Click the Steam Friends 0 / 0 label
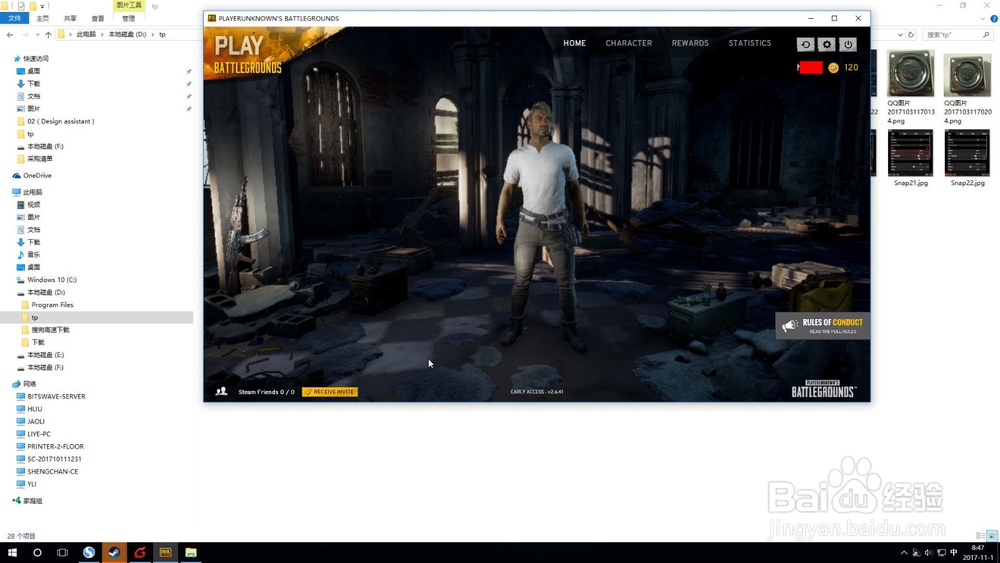Viewport: 1000px width, 563px height. pyautogui.click(x=266, y=391)
